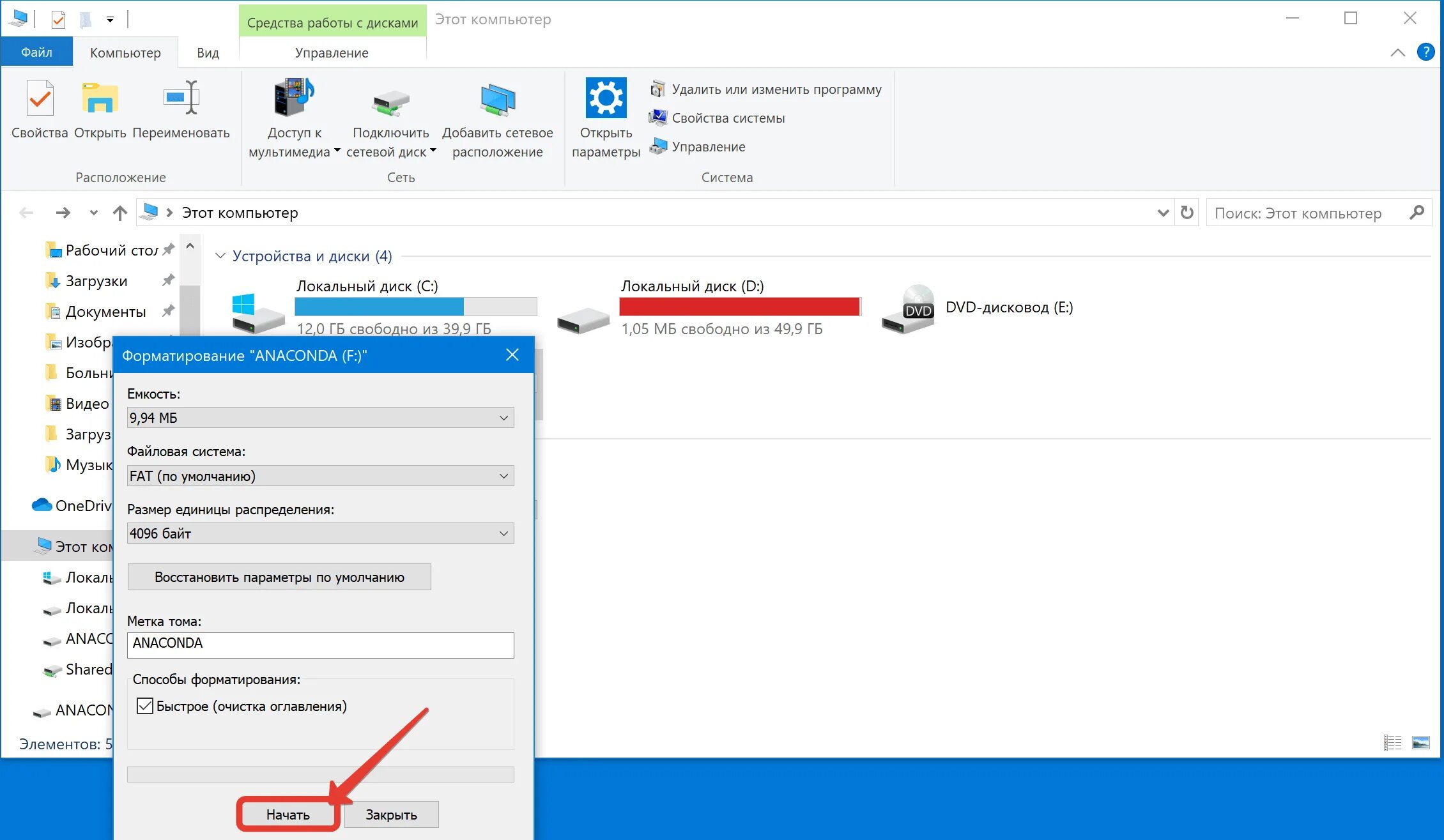
Task: Collapse the devices and drives (Устройства и диски) group
Action: tap(220, 256)
